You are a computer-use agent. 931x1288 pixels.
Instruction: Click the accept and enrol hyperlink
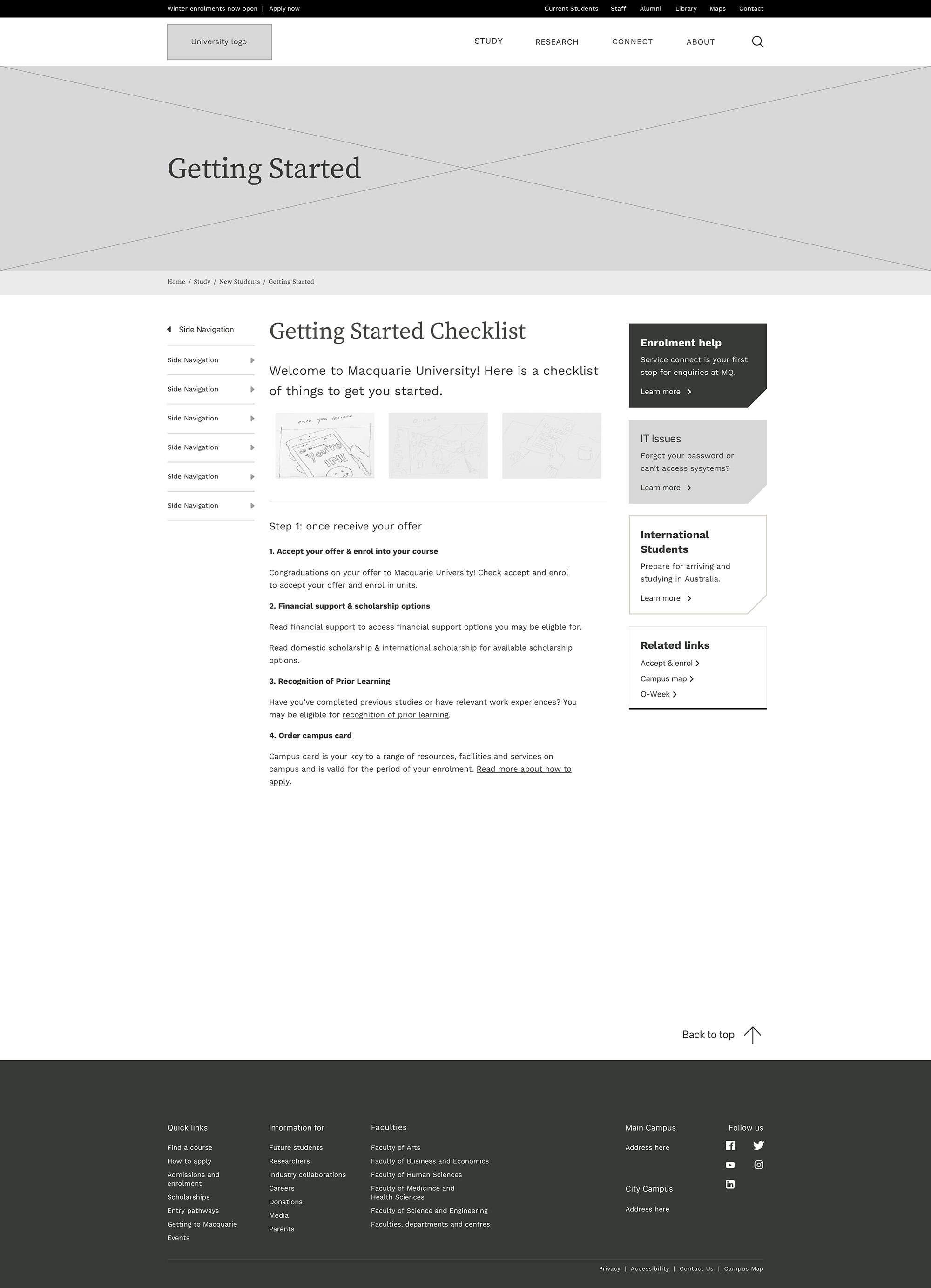[536, 572]
